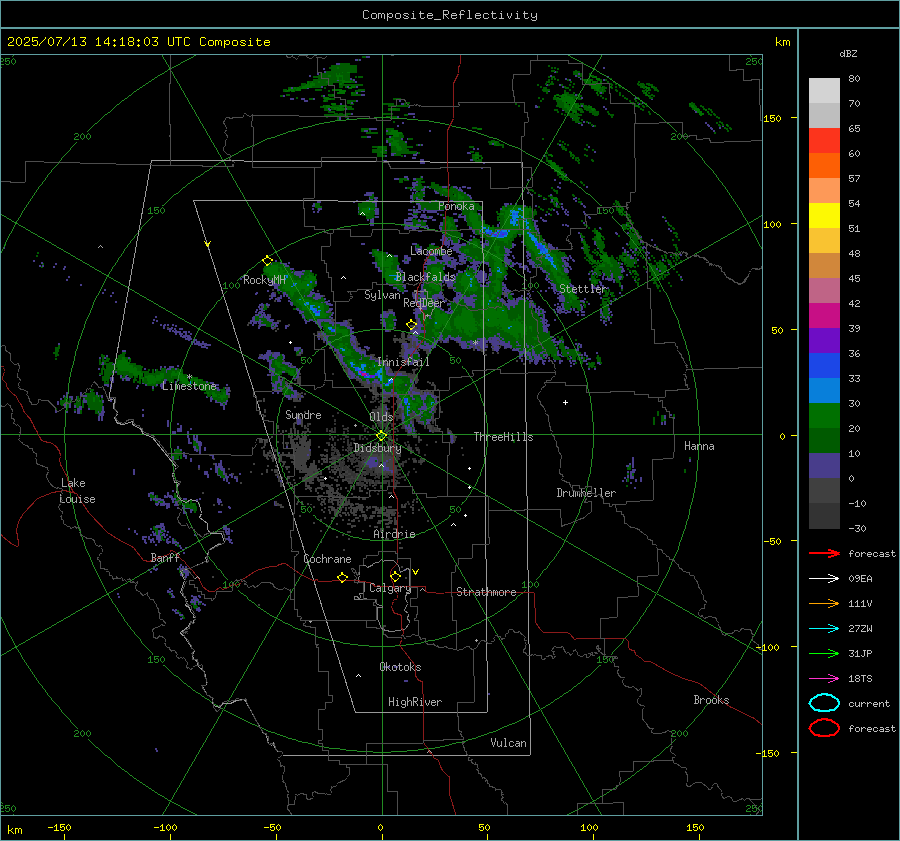Click the orange 111V arrow legend icon
This screenshot has height=841, width=900.
(x=824, y=603)
